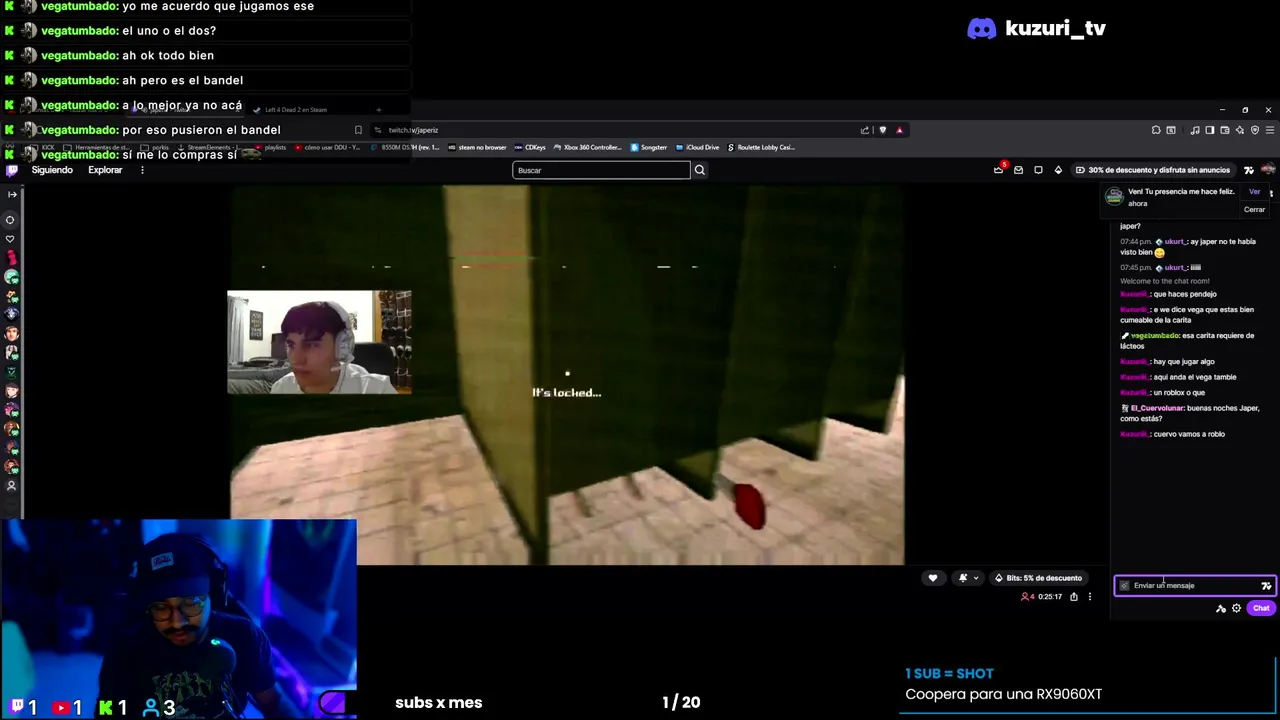Click 30% de descuento ad-free offer
Image resolution: width=1280 pixels, height=720 pixels.
tap(1153, 170)
